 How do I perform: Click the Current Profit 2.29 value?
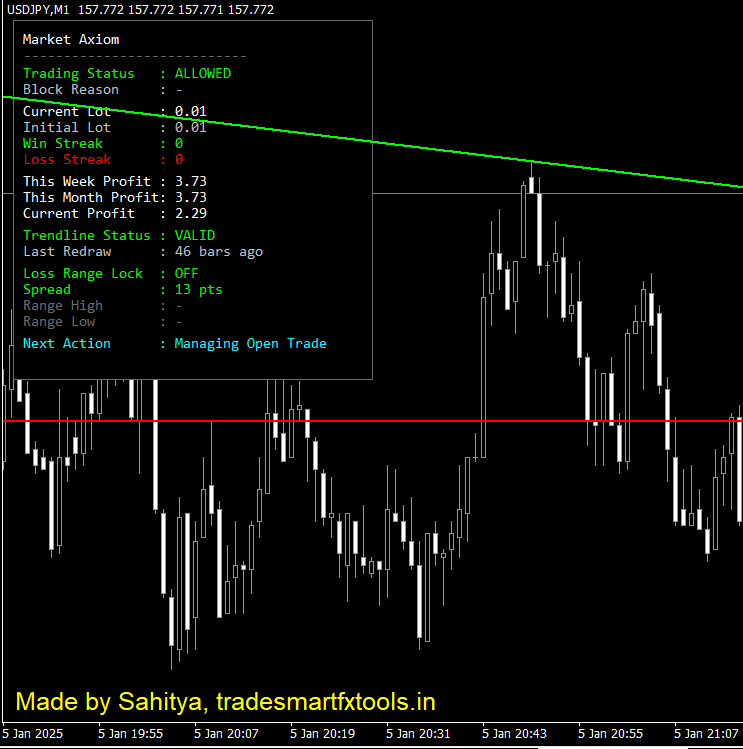click(190, 213)
